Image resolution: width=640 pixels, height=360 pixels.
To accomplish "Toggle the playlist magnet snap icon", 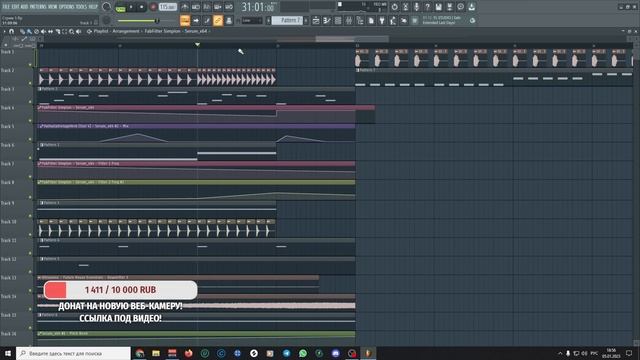I will tap(11, 31).
